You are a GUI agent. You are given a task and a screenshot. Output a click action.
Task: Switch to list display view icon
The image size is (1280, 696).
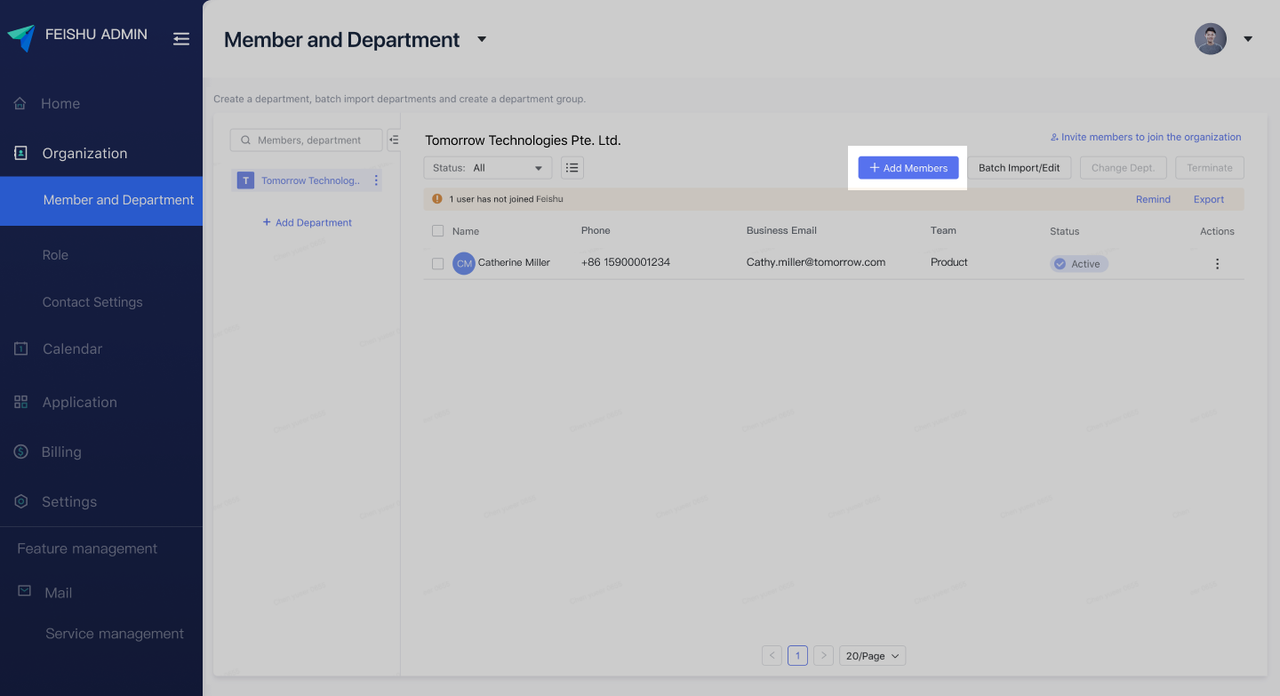click(x=572, y=167)
